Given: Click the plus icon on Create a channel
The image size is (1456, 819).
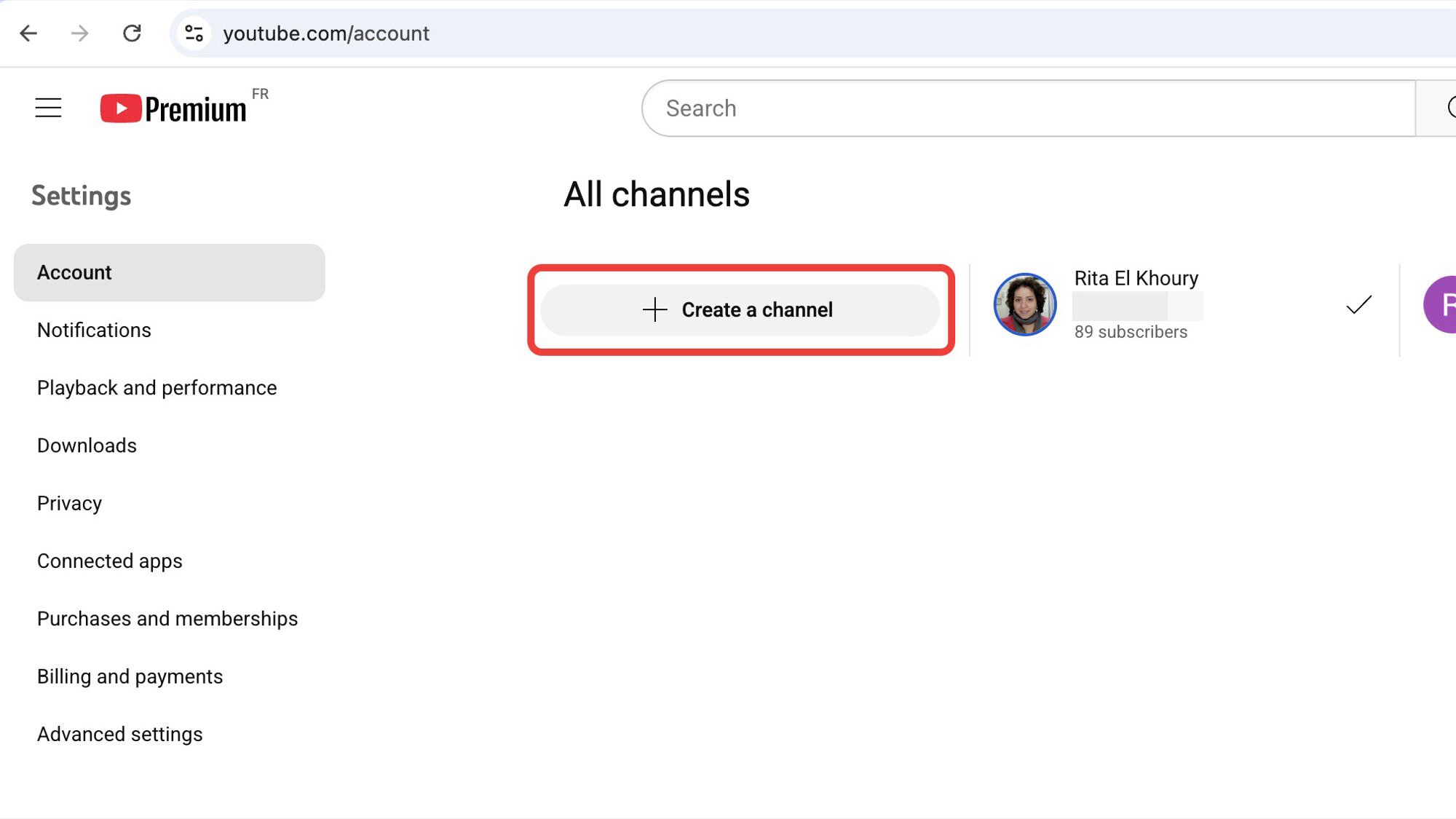Looking at the screenshot, I should point(654,309).
